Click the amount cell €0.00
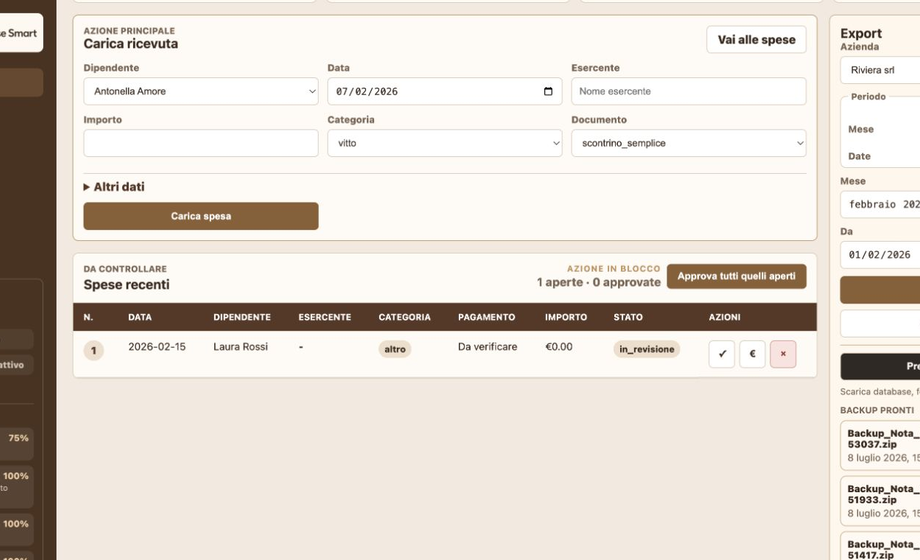Image resolution: width=920 pixels, height=560 pixels. click(559, 347)
